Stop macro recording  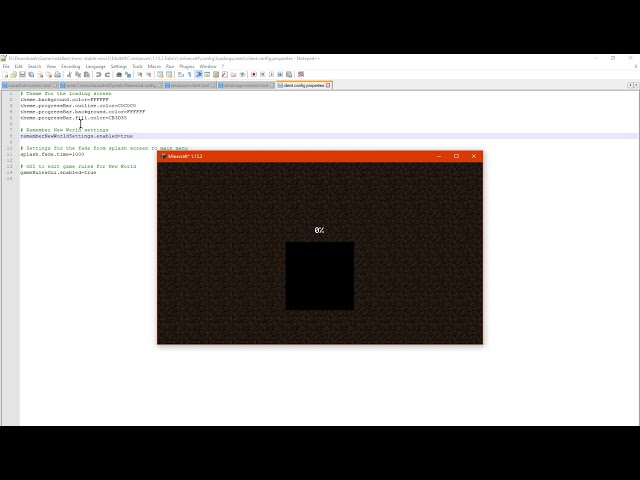click(x=262, y=75)
